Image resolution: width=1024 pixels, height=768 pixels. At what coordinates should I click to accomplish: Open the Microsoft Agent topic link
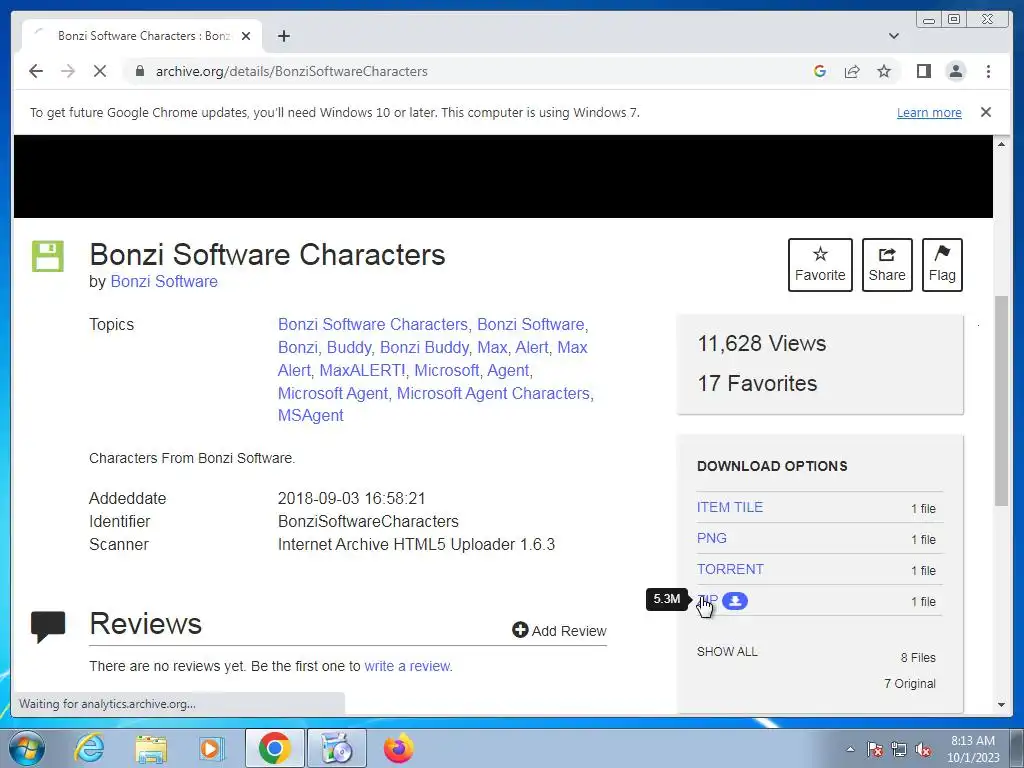[333, 393]
